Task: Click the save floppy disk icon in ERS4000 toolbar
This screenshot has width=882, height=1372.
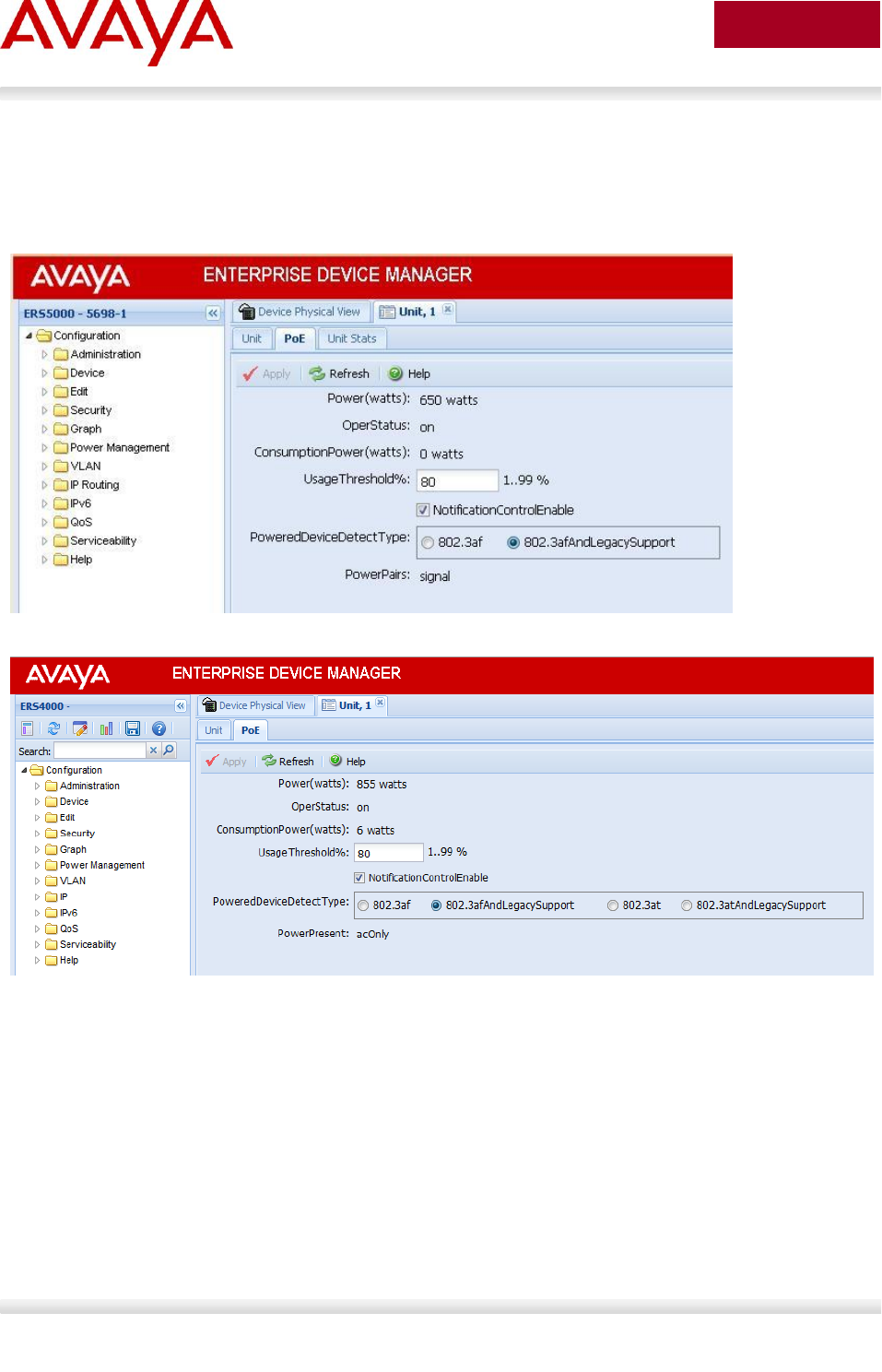Action: click(x=133, y=728)
